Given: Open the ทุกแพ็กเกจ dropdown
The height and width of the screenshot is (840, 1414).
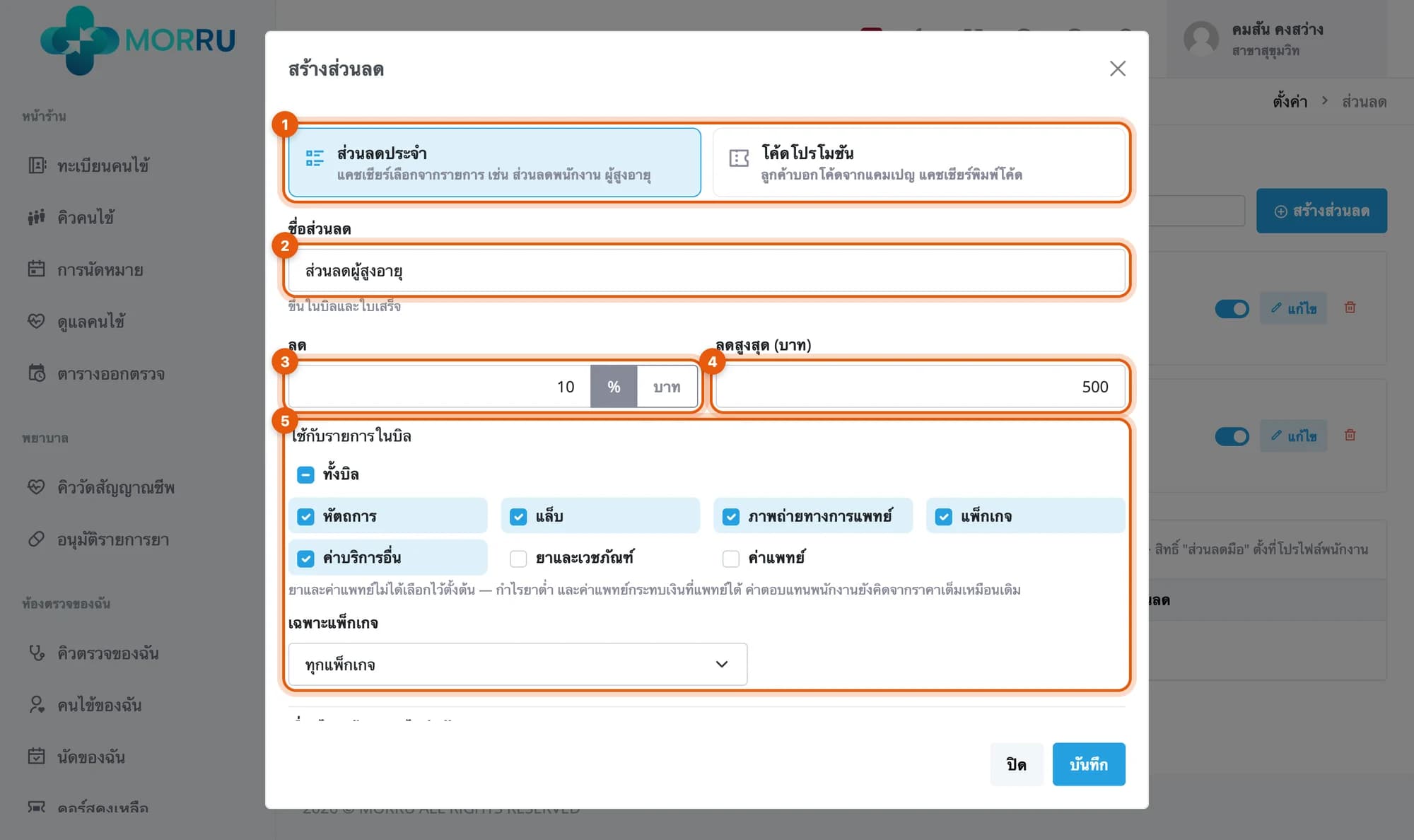Looking at the screenshot, I should 518,665.
